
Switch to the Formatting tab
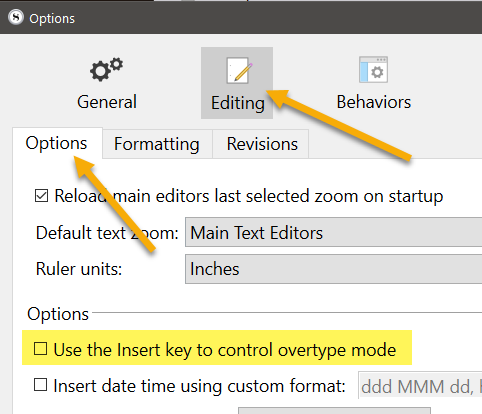pos(157,144)
